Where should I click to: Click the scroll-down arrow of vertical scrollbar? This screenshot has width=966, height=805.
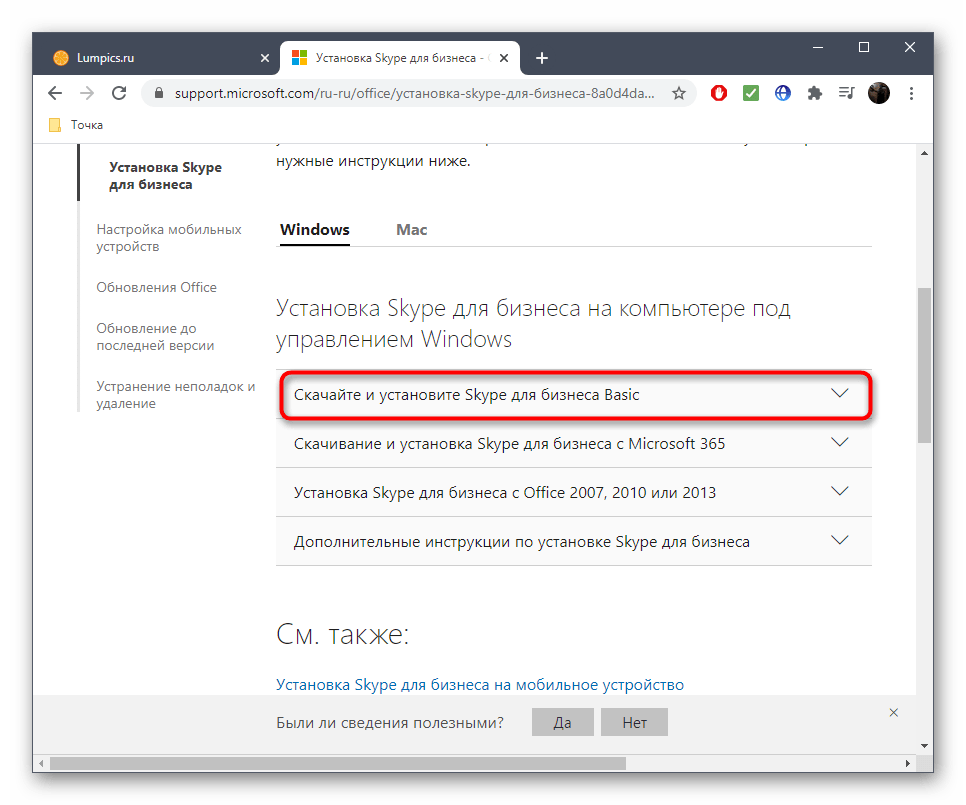(x=924, y=746)
